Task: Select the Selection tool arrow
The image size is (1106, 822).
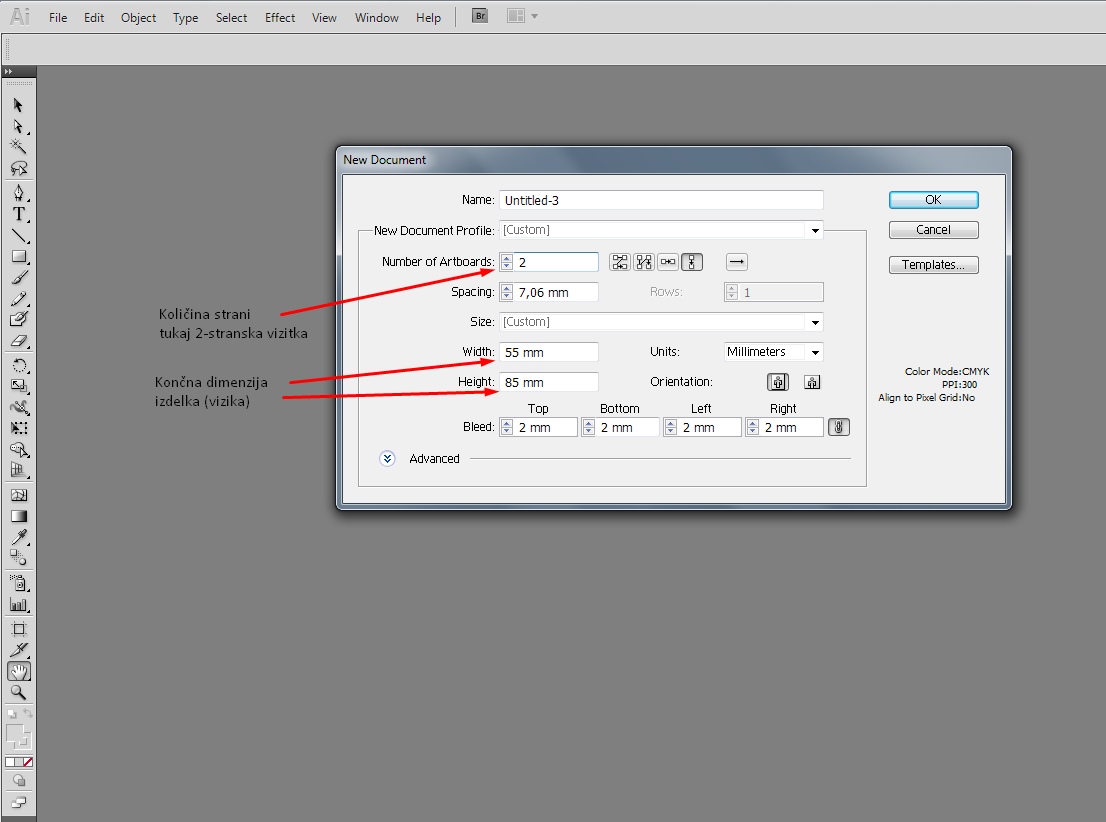Action: coord(18,105)
